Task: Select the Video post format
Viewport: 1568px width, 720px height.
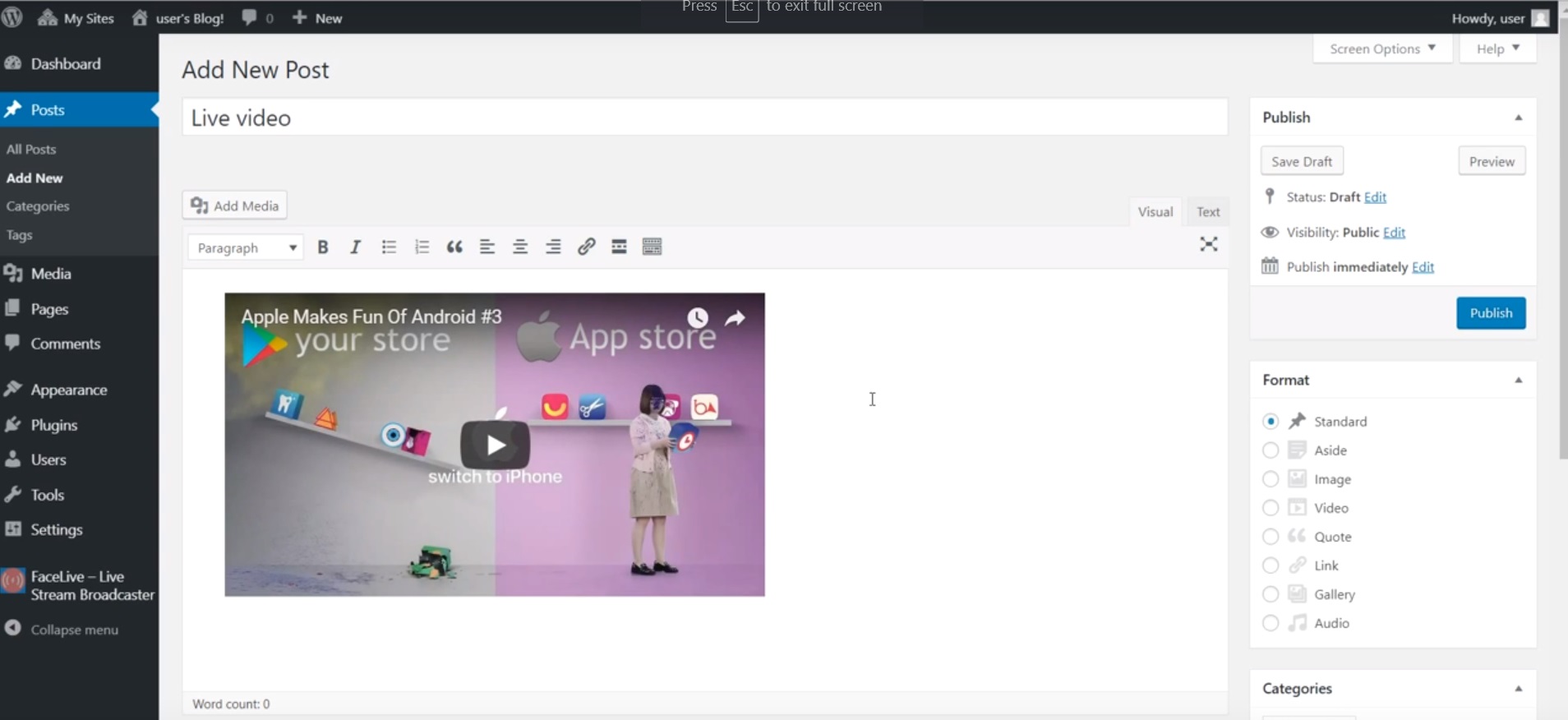Action: tap(1271, 508)
